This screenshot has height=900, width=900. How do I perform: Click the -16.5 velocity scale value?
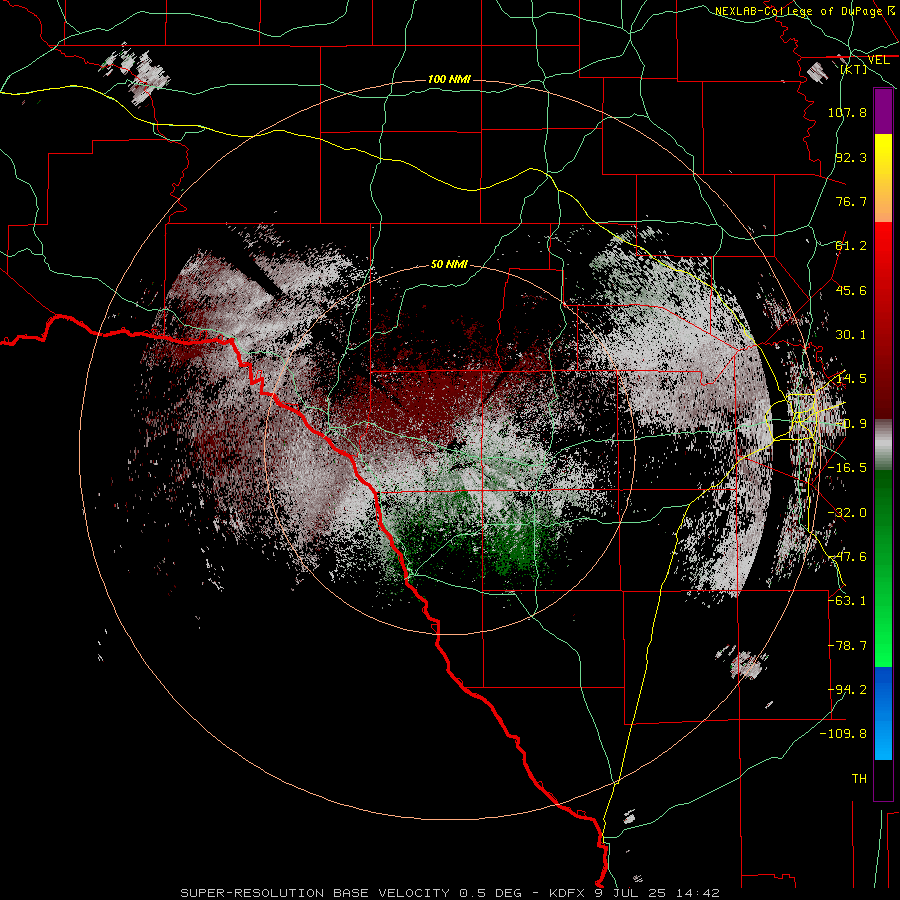[x=847, y=467]
